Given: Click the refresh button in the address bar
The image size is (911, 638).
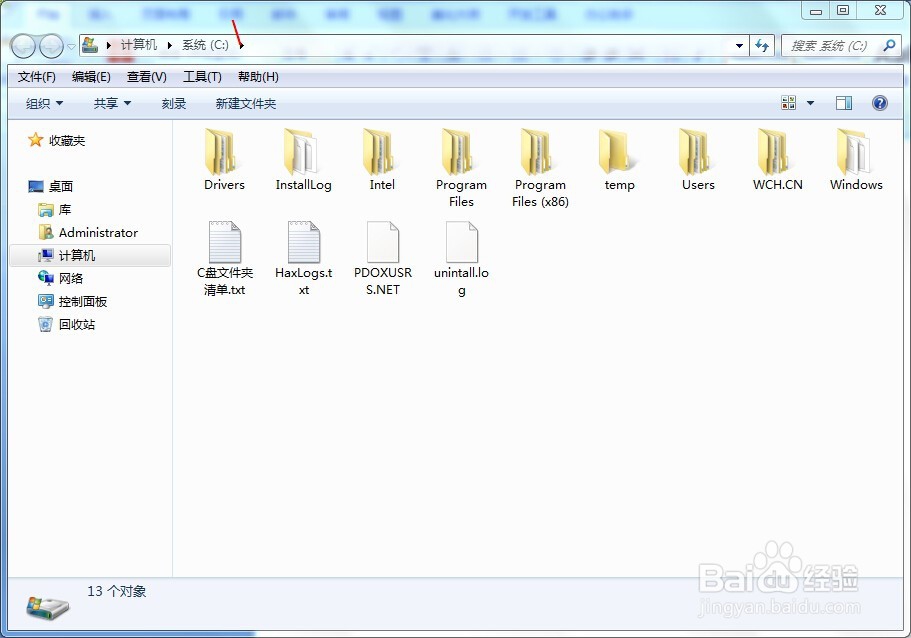Looking at the screenshot, I should coord(762,45).
